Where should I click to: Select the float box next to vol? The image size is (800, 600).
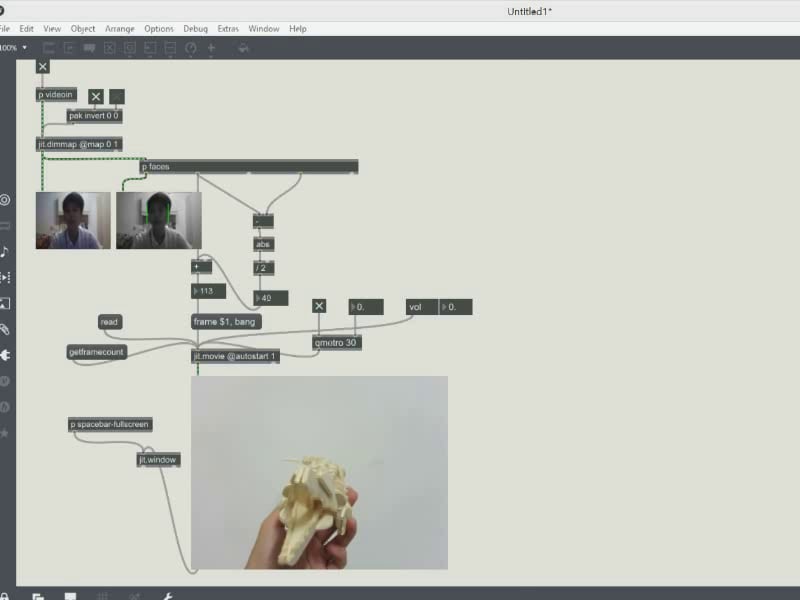pyautogui.click(x=455, y=307)
